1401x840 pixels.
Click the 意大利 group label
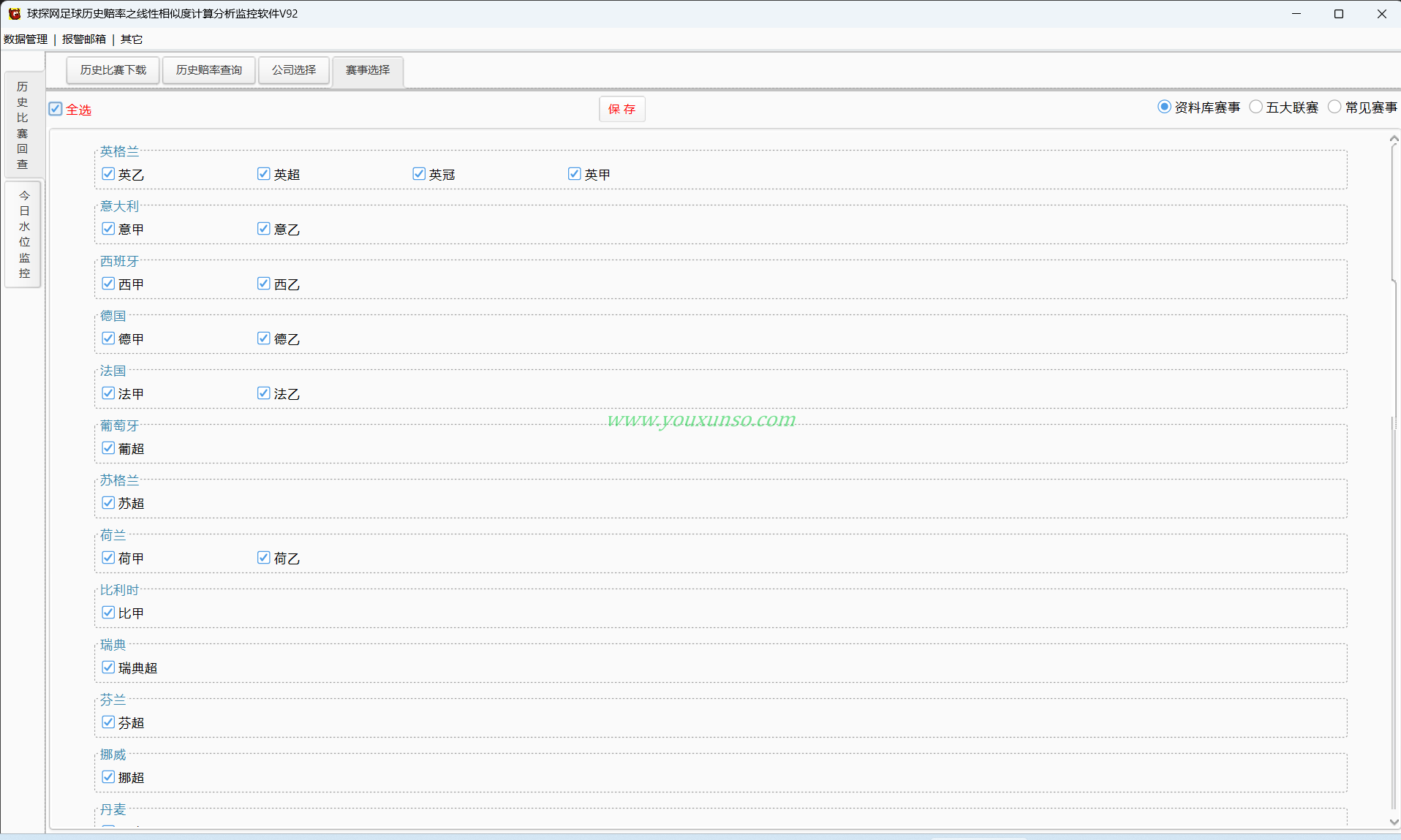(x=119, y=206)
